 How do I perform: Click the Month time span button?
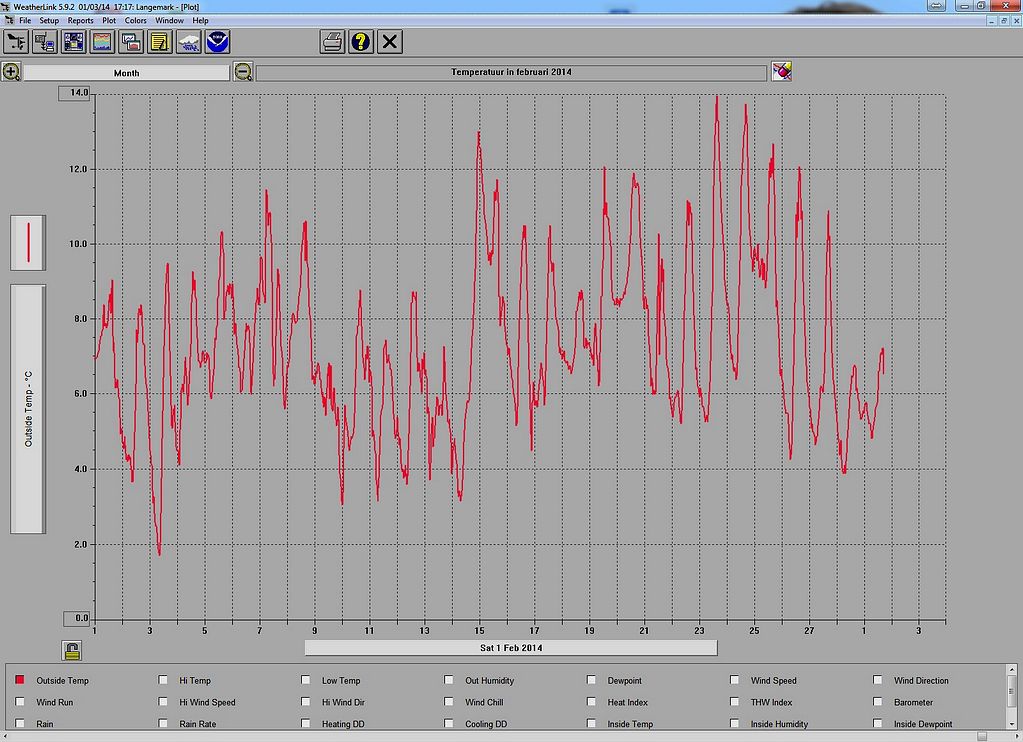click(127, 72)
